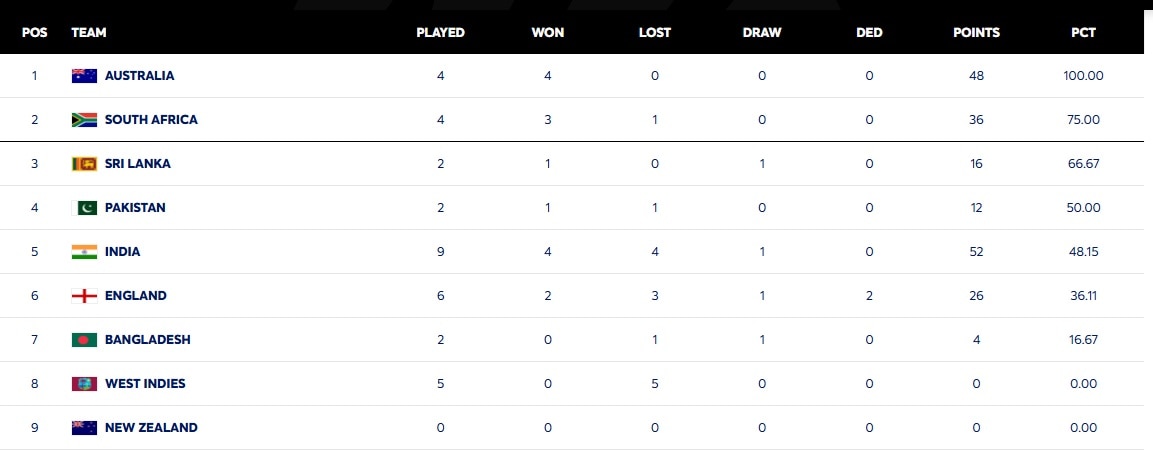Open the INDIA team name link

pyautogui.click(x=122, y=252)
